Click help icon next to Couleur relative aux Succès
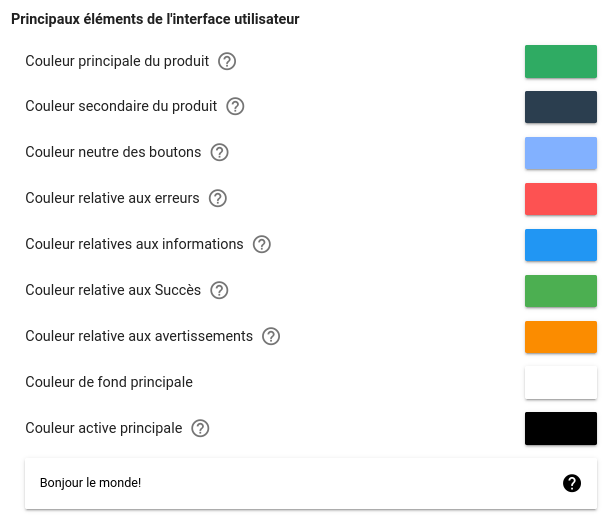Viewport: 608px width, 520px height. (219, 290)
